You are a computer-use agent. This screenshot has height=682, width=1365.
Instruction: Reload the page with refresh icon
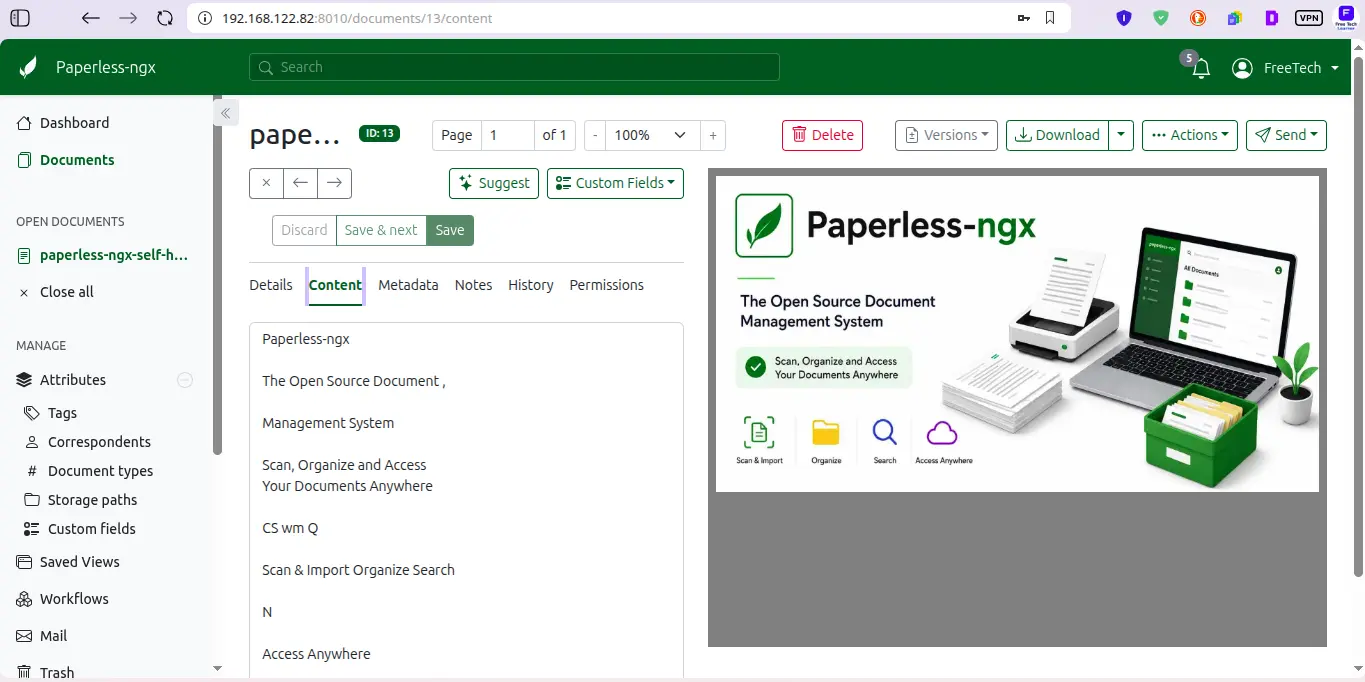tap(165, 18)
